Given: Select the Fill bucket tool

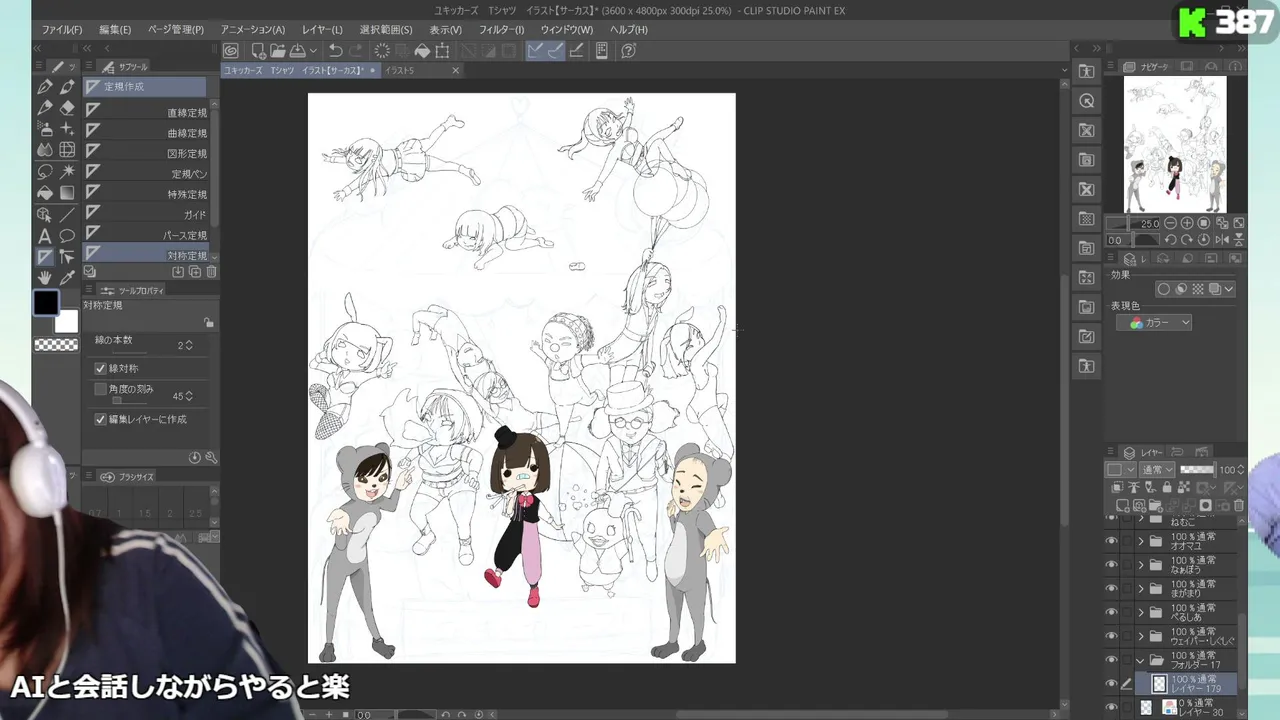Looking at the screenshot, I should pos(45,193).
